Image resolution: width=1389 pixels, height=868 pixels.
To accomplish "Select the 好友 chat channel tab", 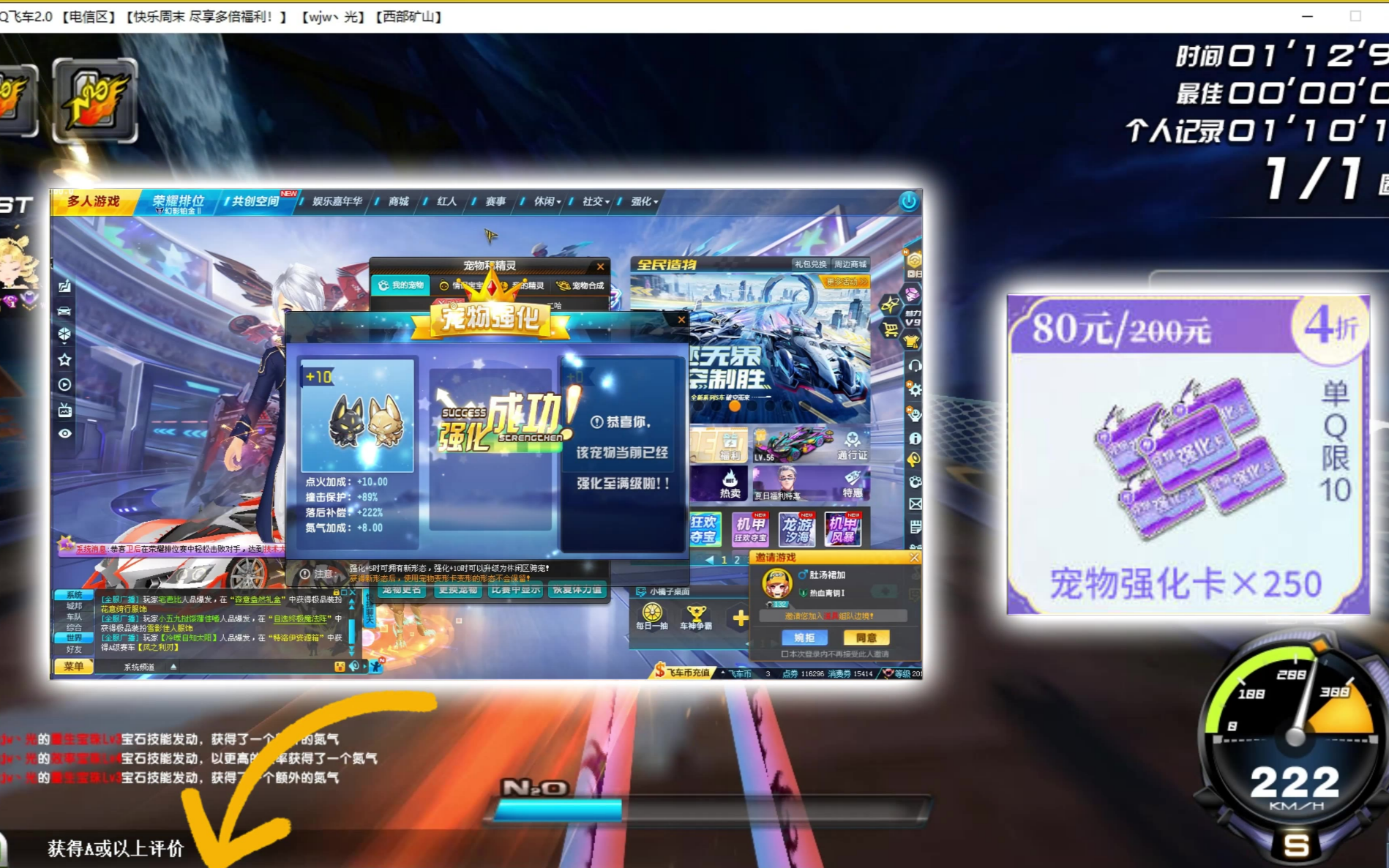I will tap(74, 649).
